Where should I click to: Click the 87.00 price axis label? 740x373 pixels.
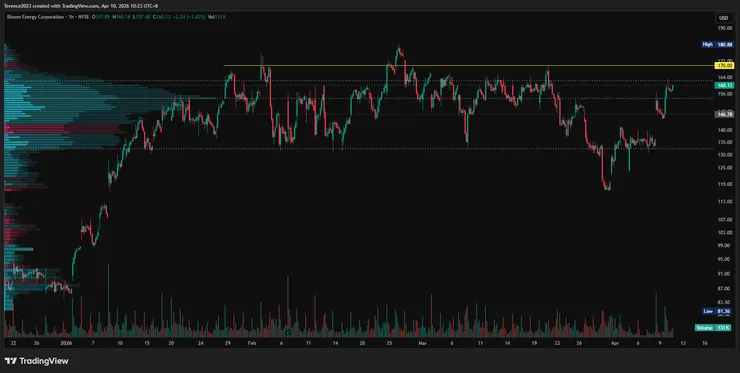[723, 288]
